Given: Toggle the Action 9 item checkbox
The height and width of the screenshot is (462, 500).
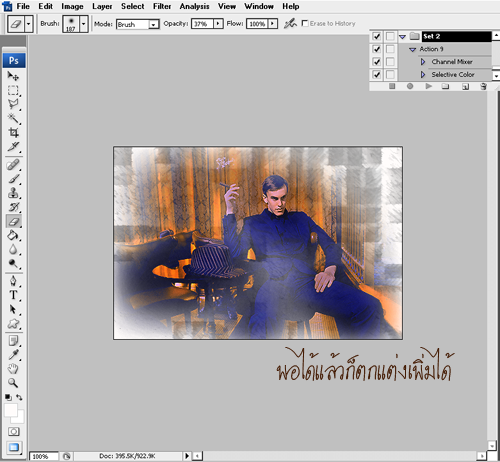Looking at the screenshot, I should [377, 49].
